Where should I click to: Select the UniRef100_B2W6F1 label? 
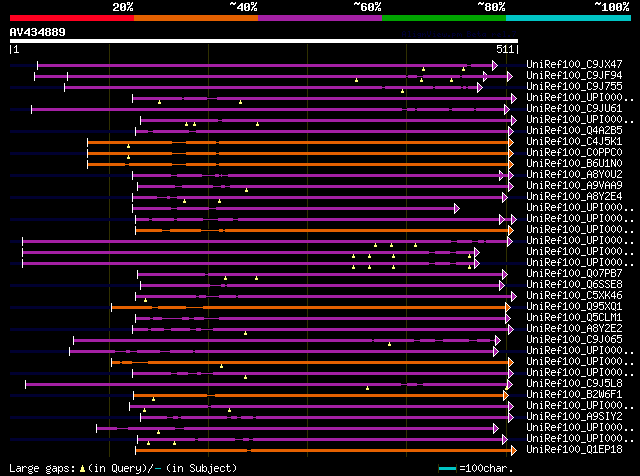574,394
